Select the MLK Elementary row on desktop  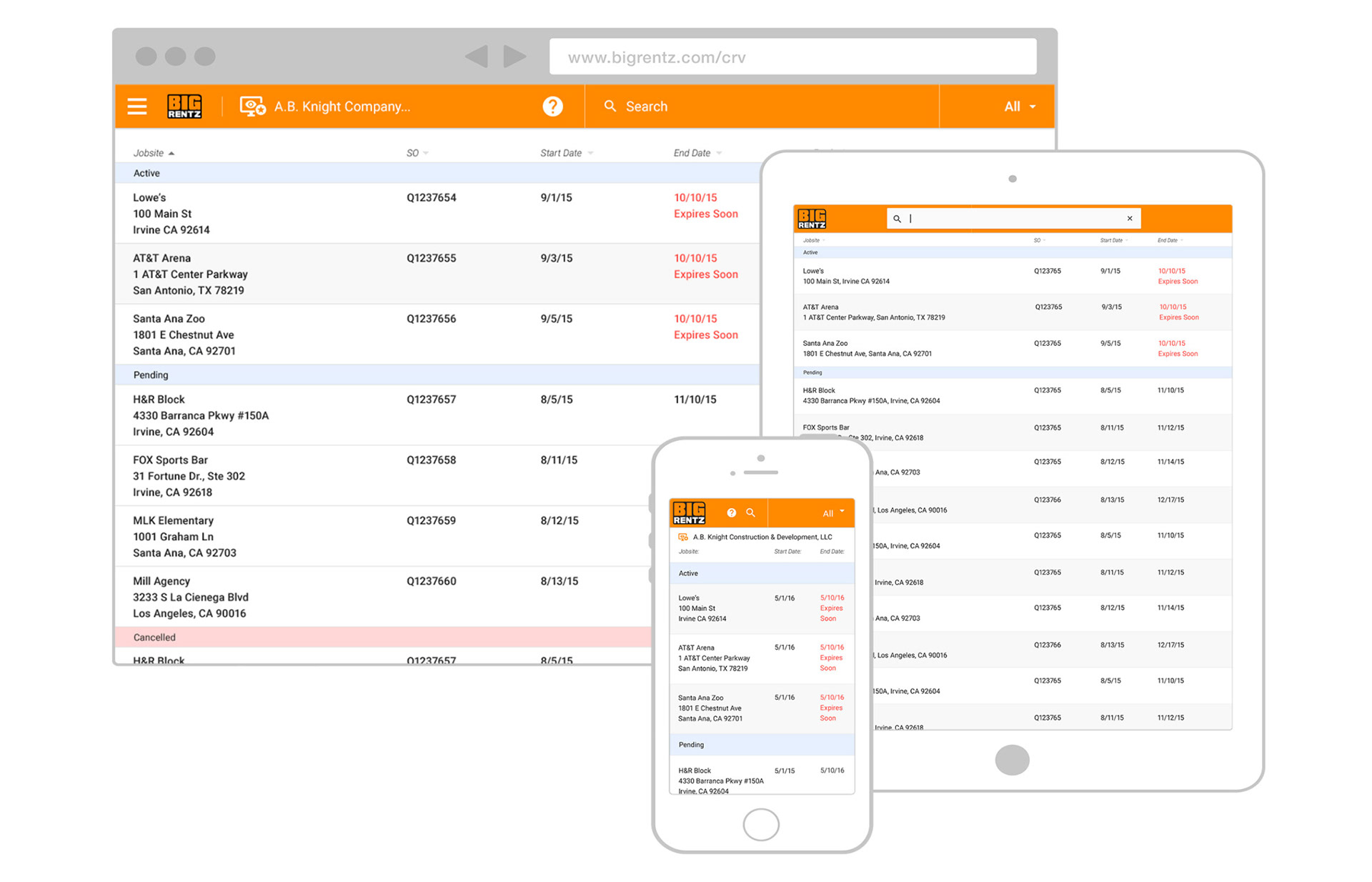coord(384,536)
